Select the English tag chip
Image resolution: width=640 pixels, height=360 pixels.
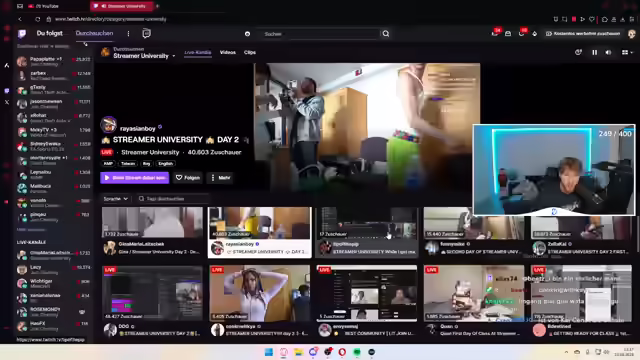tap(165, 164)
